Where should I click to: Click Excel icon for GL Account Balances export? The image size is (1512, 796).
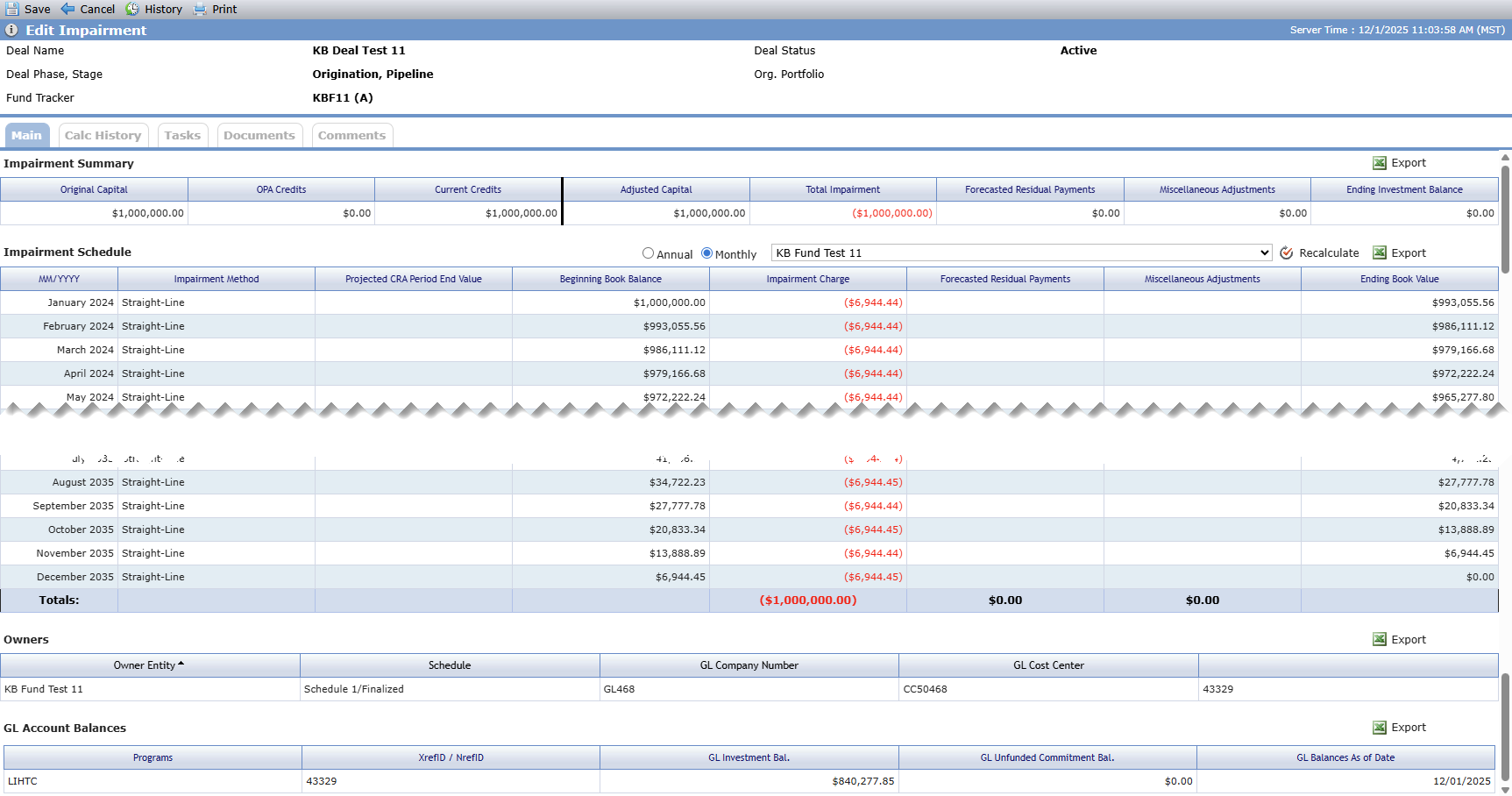tap(1380, 728)
